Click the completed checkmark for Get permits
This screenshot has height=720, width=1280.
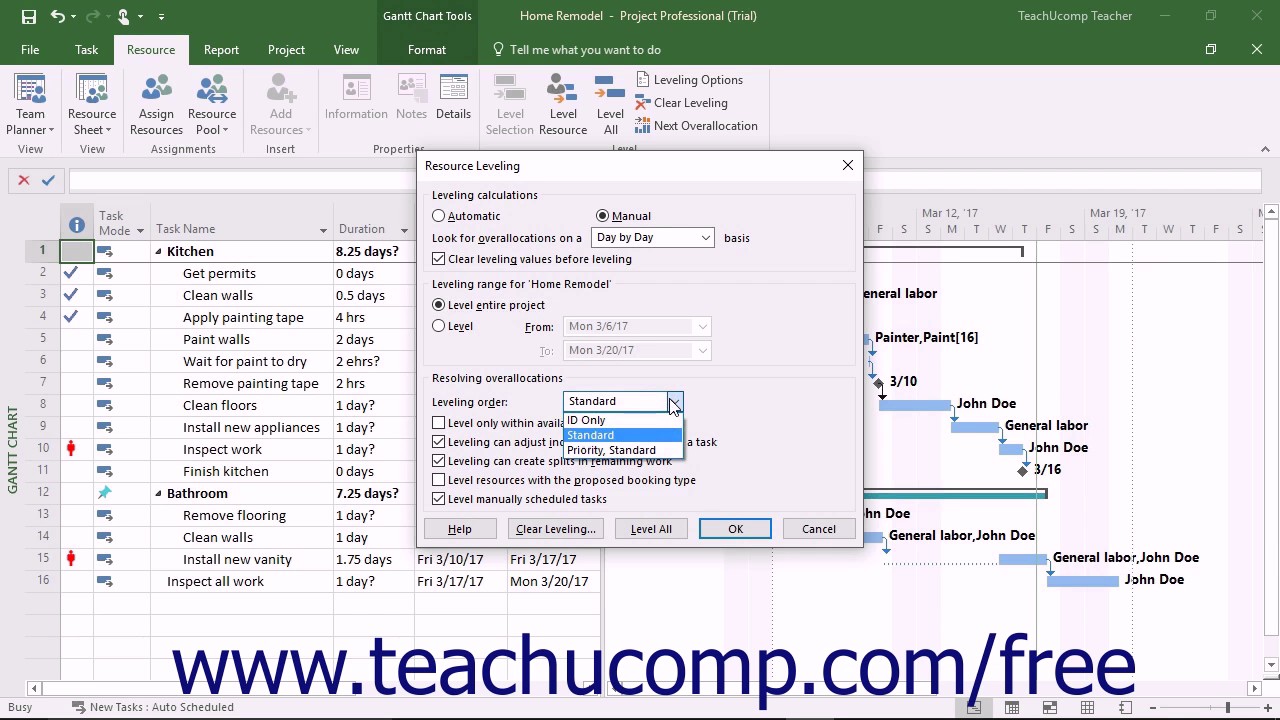click(x=70, y=273)
